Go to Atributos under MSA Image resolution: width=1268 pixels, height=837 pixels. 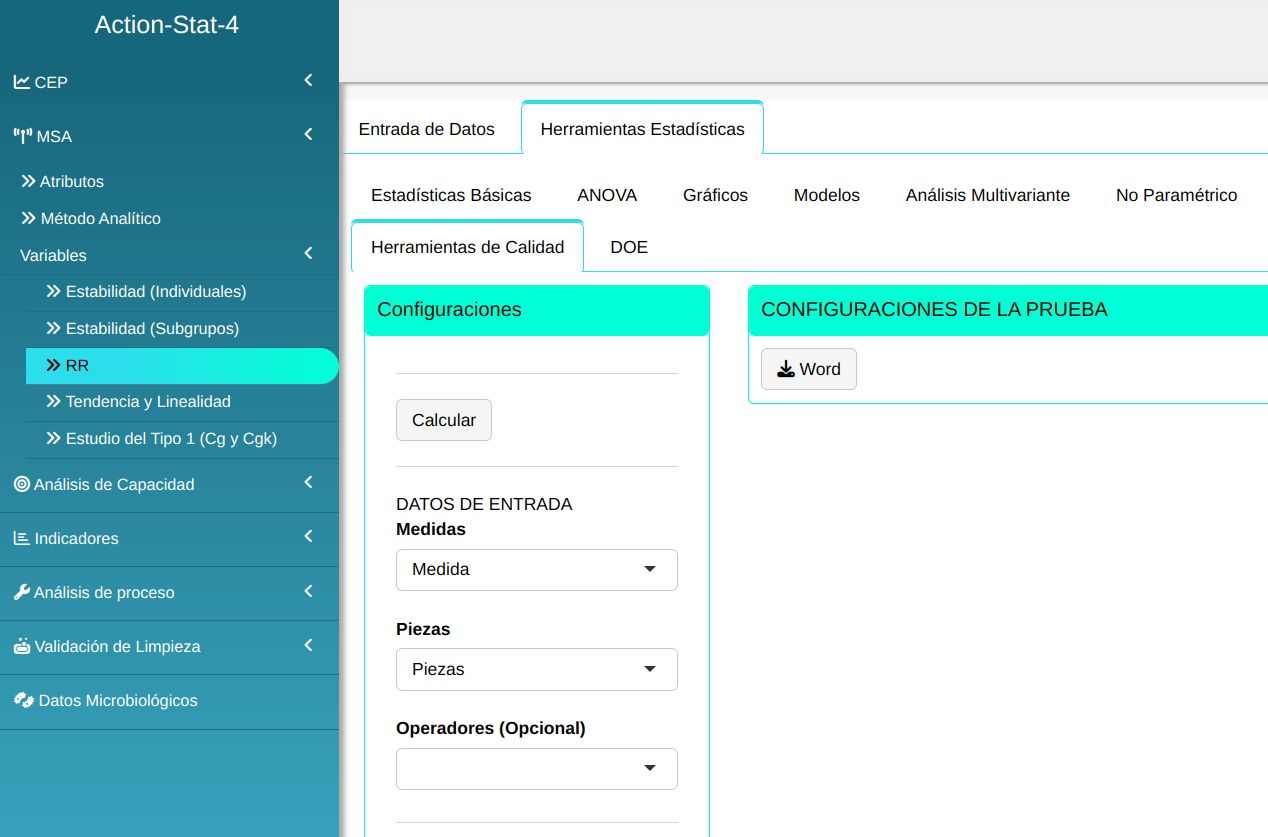pos(71,182)
